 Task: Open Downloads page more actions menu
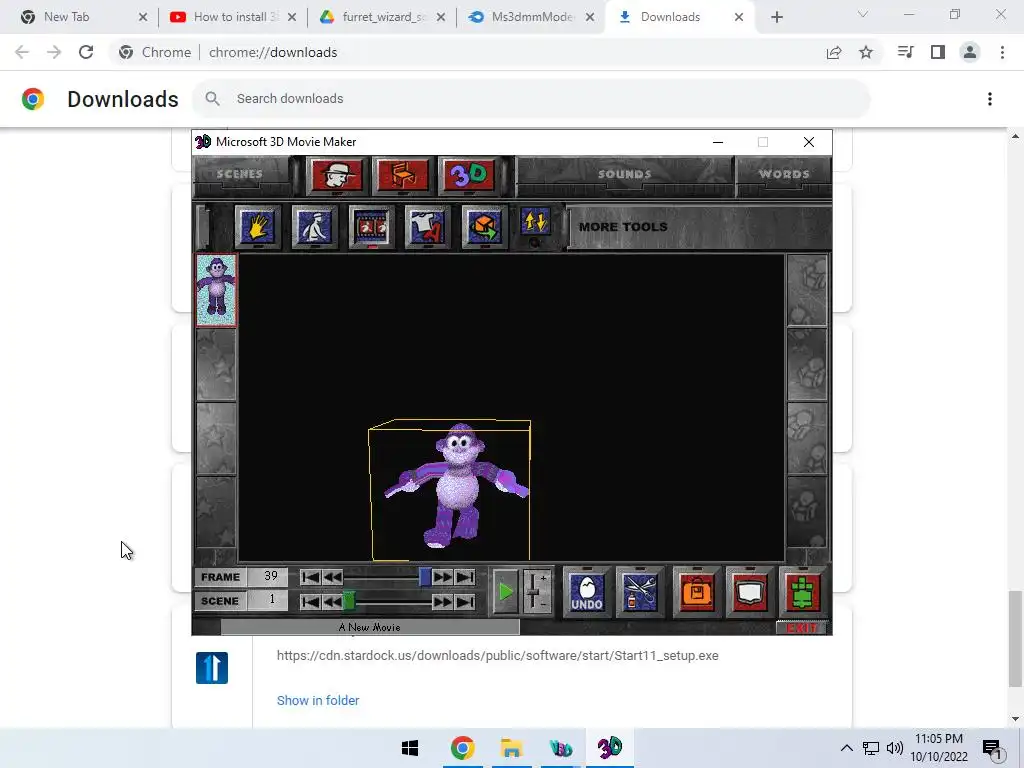990,99
